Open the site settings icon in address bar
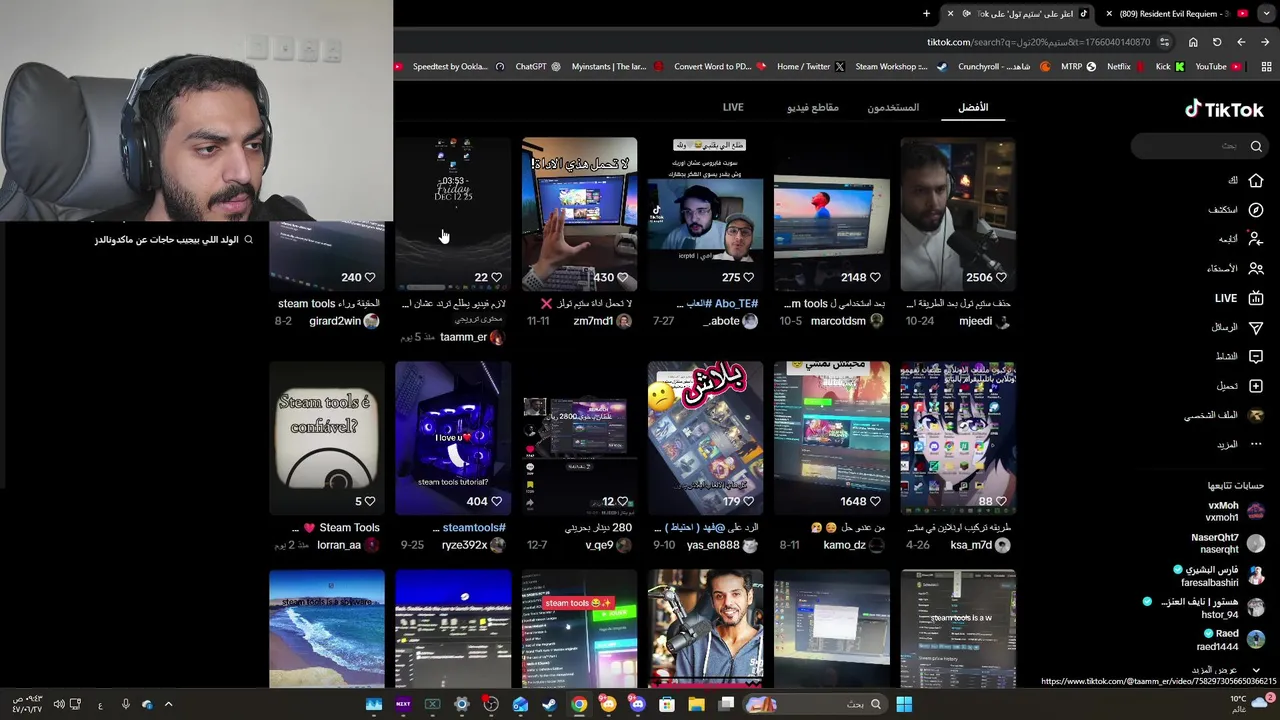Screen dimensions: 1280x720 1164,42
